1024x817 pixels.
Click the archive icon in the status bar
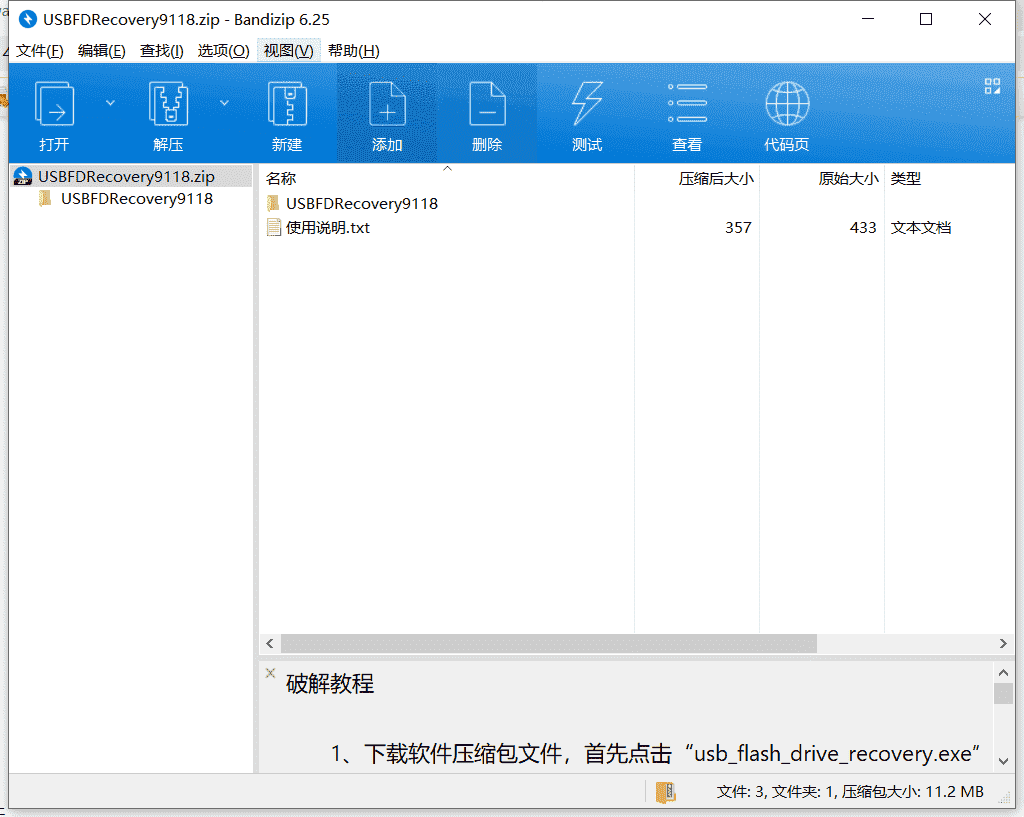coord(665,792)
